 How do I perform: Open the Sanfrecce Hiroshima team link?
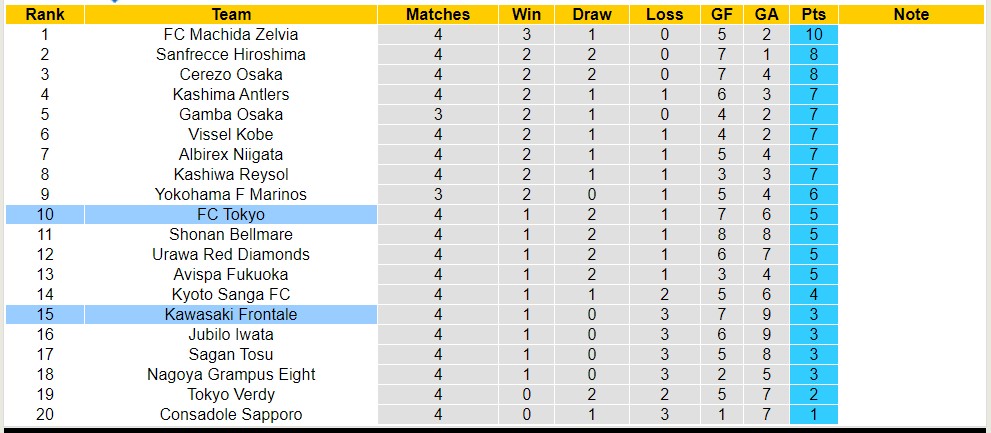[231, 54]
